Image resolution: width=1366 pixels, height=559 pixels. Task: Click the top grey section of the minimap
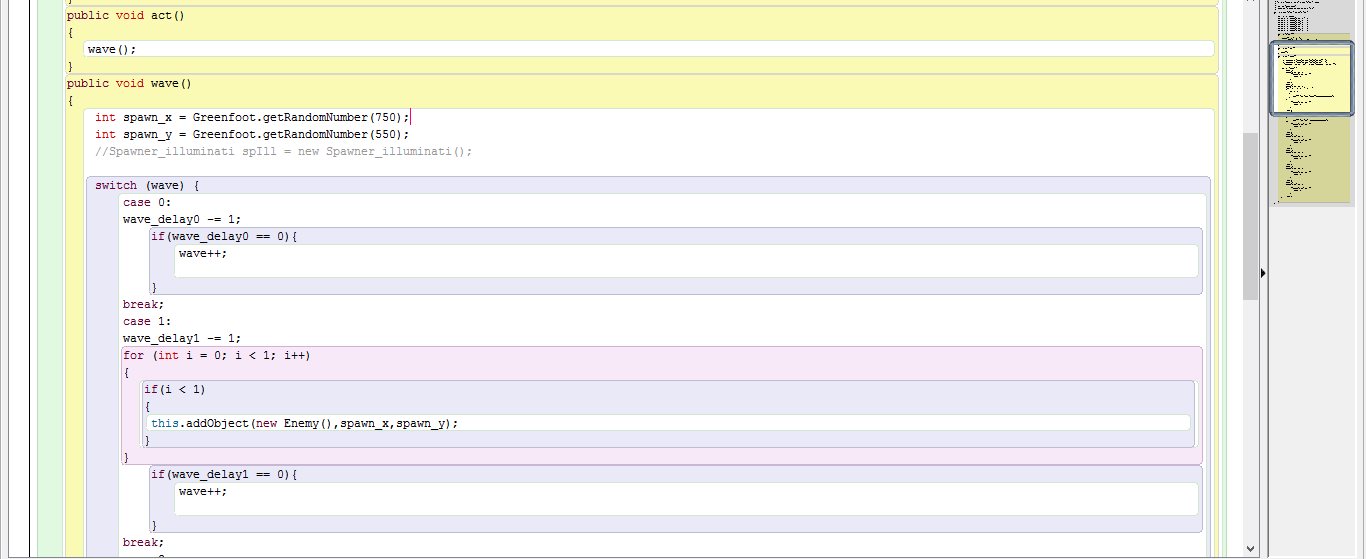(x=1310, y=20)
